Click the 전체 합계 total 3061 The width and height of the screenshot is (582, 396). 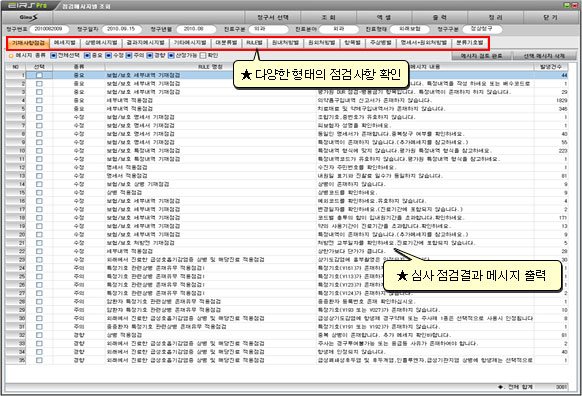(x=561, y=387)
